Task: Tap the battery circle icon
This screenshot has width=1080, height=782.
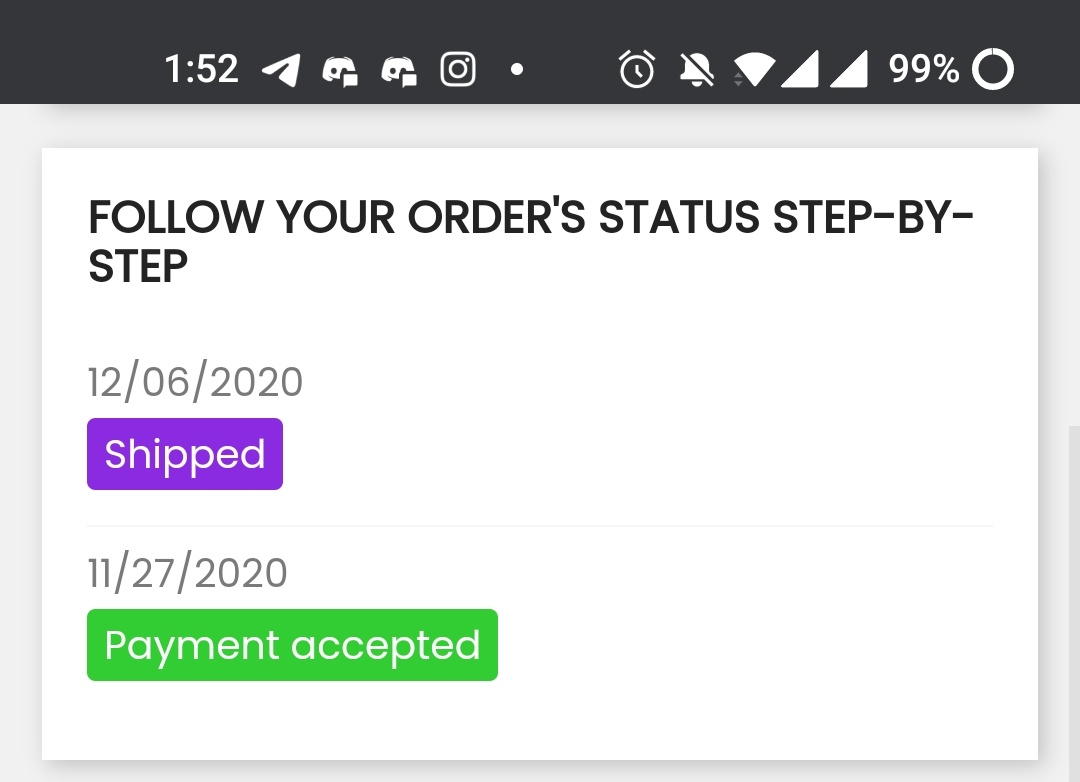Action: (993, 70)
